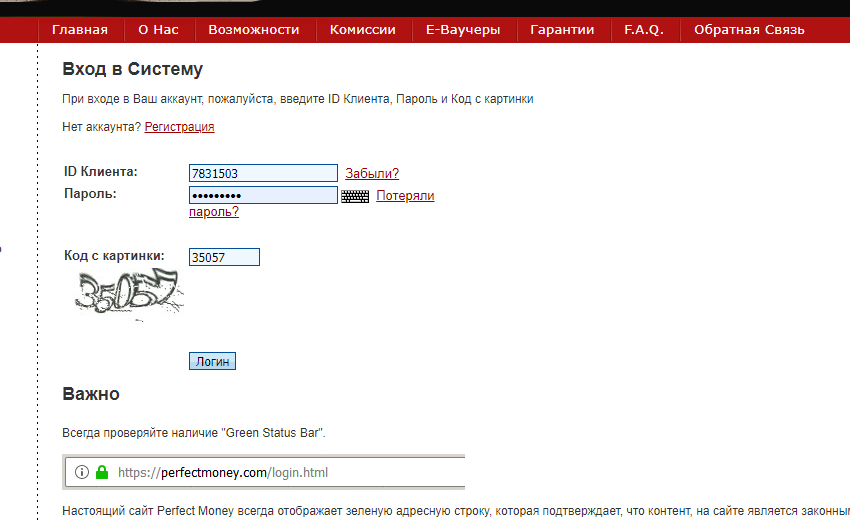Open the Возможности section
The image size is (850, 520).
pyautogui.click(x=254, y=30)
